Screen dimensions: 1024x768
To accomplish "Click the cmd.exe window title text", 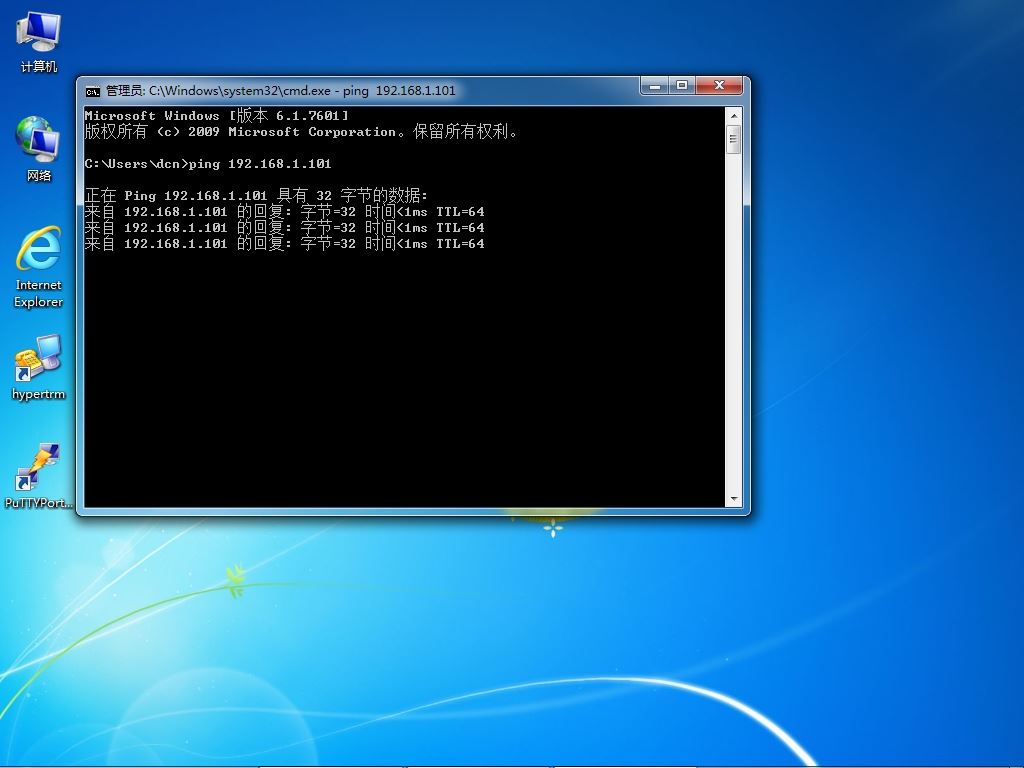I will click(281, 91).
